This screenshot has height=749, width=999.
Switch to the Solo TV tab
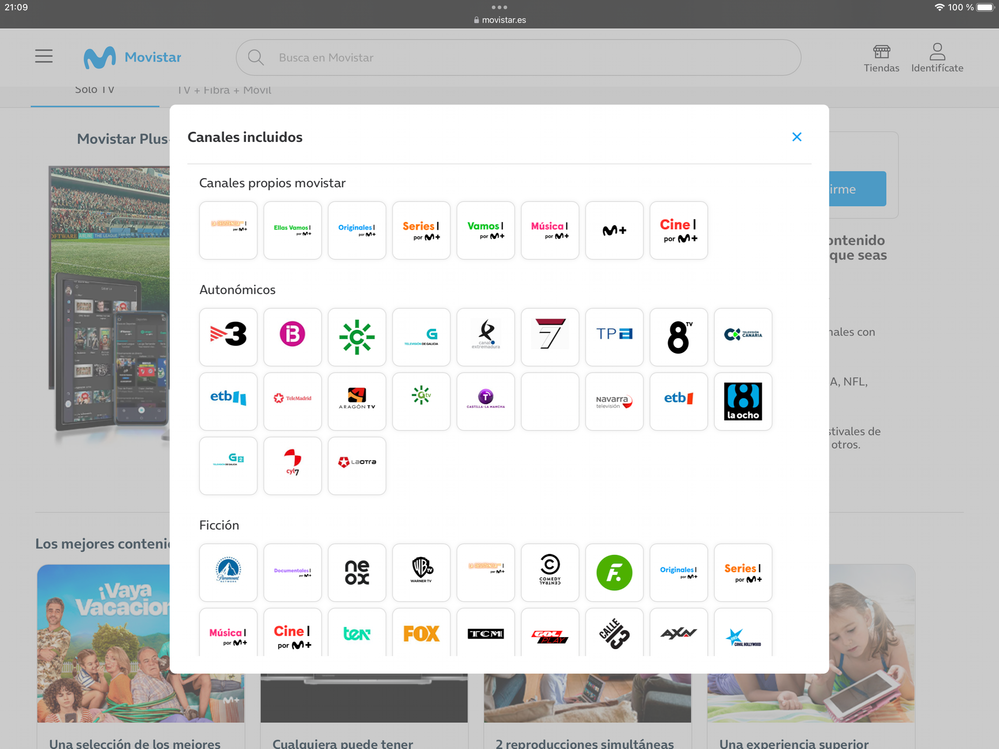coord(95,90)
